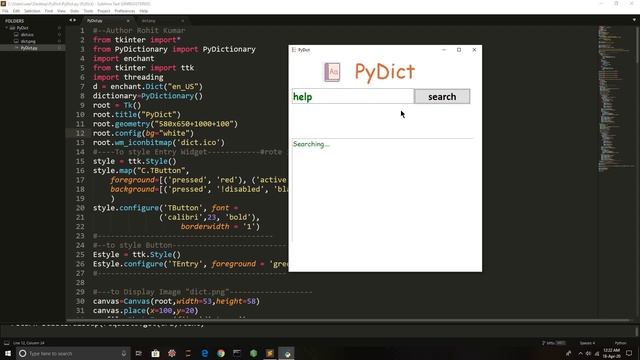The image size is (640, 360).
Task: Open the Edit menu in Sublime Text
Action: pos(16,11)
